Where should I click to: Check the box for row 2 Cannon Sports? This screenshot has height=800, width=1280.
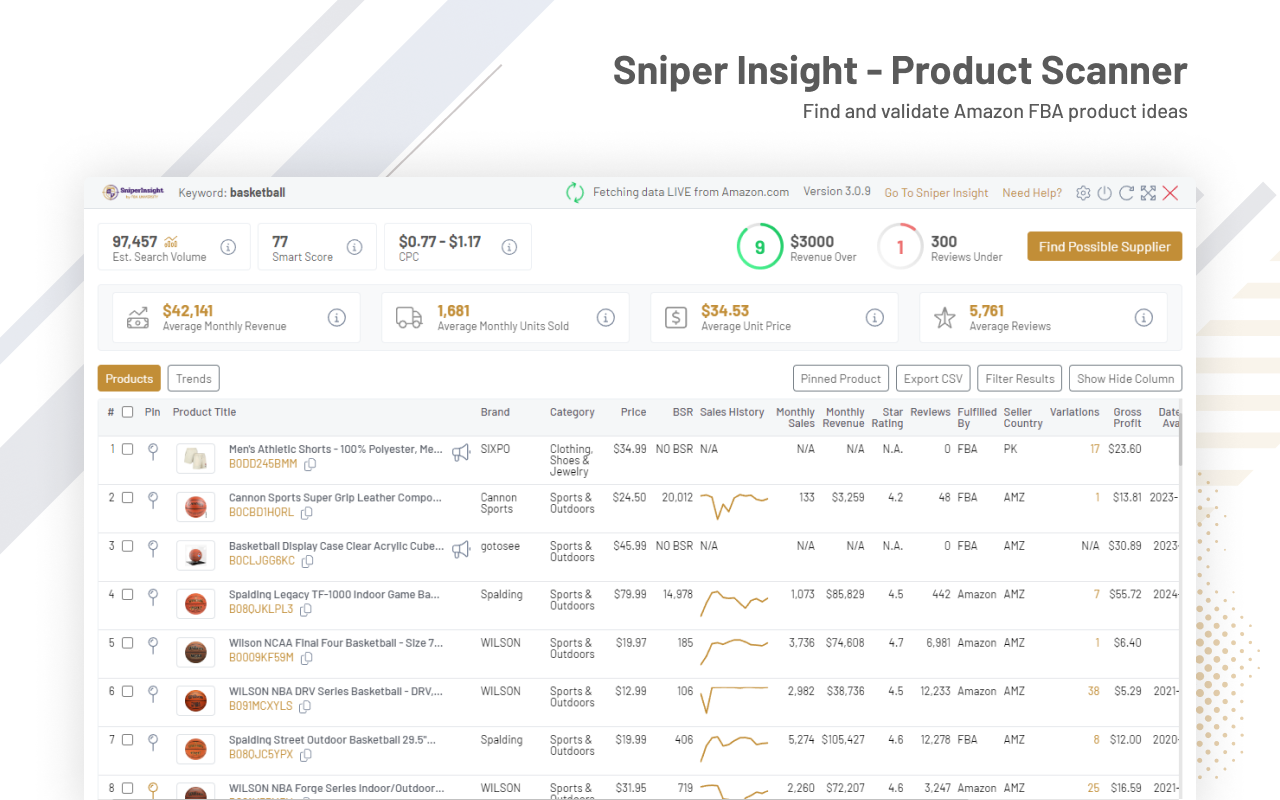coord(127,497)
